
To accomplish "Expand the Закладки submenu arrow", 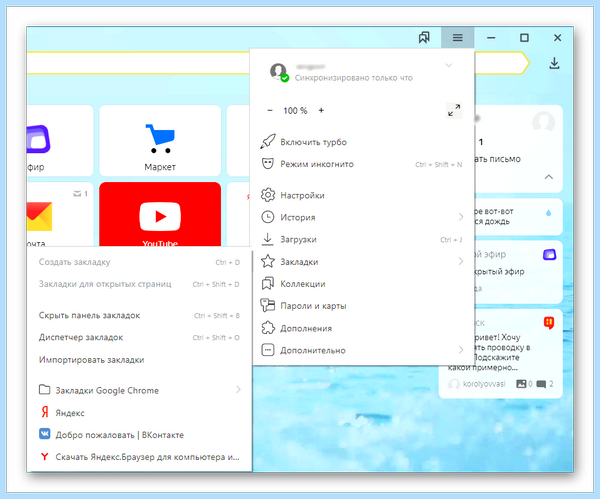I will (x=461, y=261).
